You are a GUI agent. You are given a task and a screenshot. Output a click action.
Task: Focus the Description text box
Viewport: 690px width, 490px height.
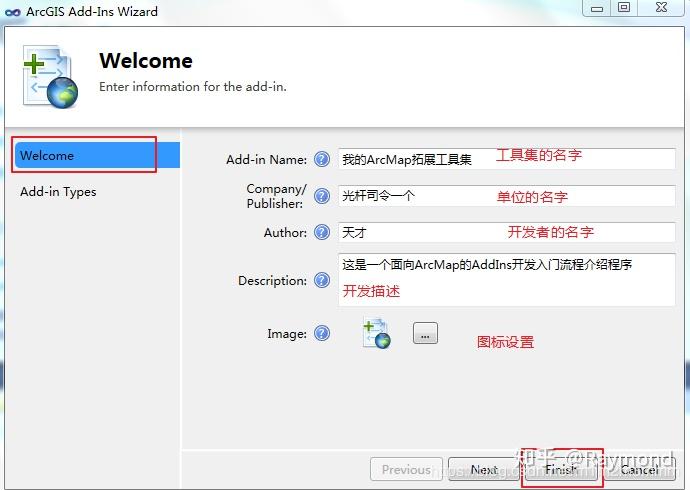point(506,280)
